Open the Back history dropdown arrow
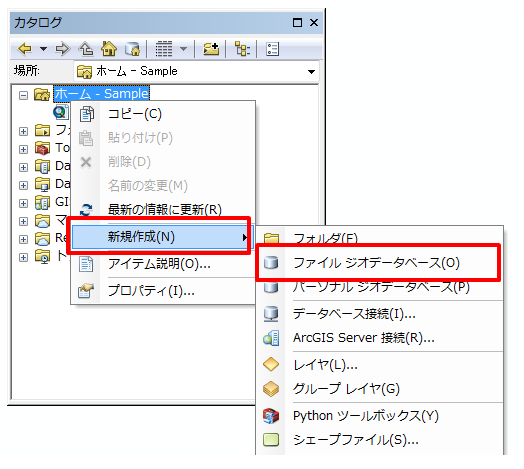 [43, 49]
